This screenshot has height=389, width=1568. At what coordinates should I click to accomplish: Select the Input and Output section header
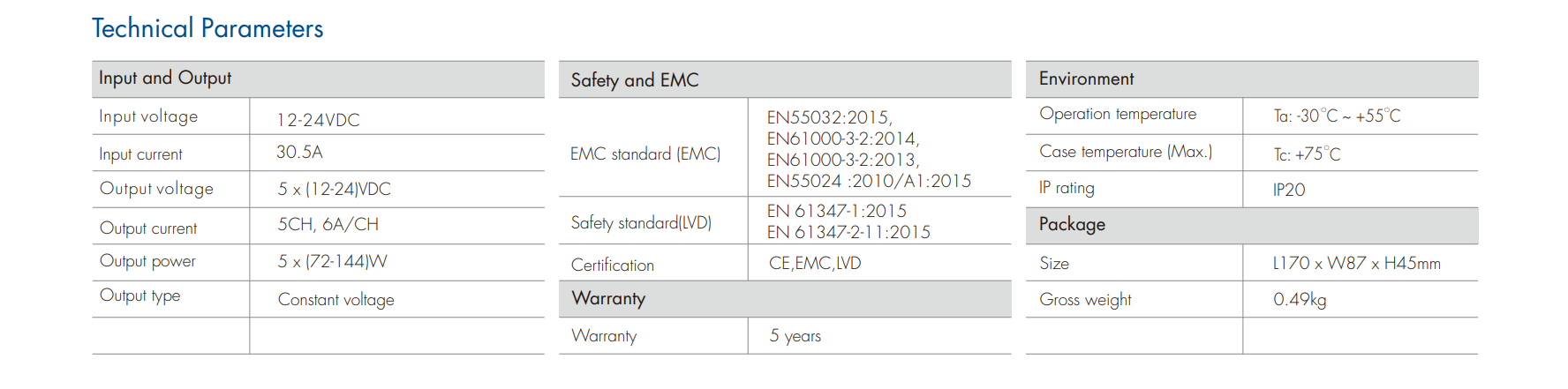pyautogui.click(x=318, y=79)
